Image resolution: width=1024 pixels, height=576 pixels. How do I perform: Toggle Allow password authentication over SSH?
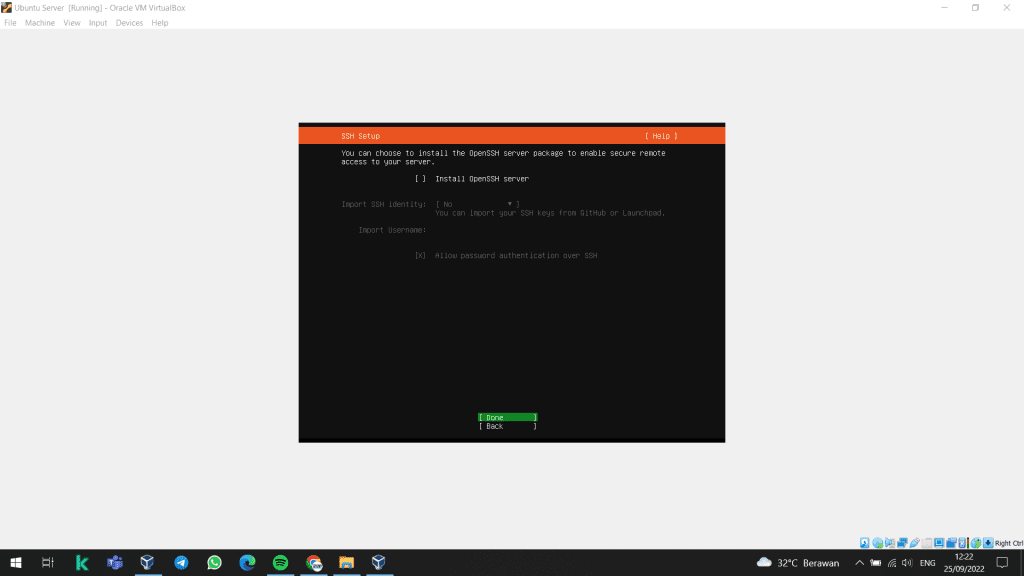421,256
